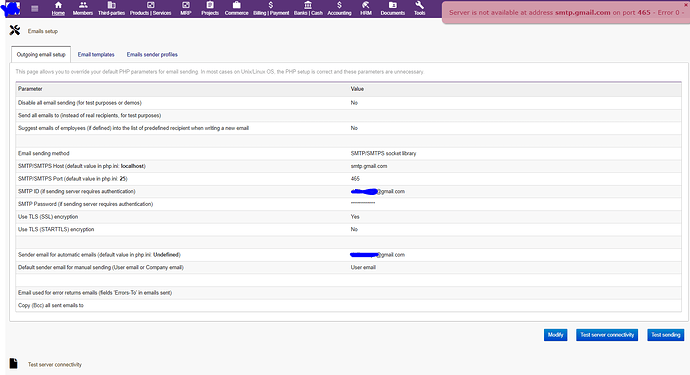Click the 'Value' column header
The image size is (690, 375).
click(357, 89)
